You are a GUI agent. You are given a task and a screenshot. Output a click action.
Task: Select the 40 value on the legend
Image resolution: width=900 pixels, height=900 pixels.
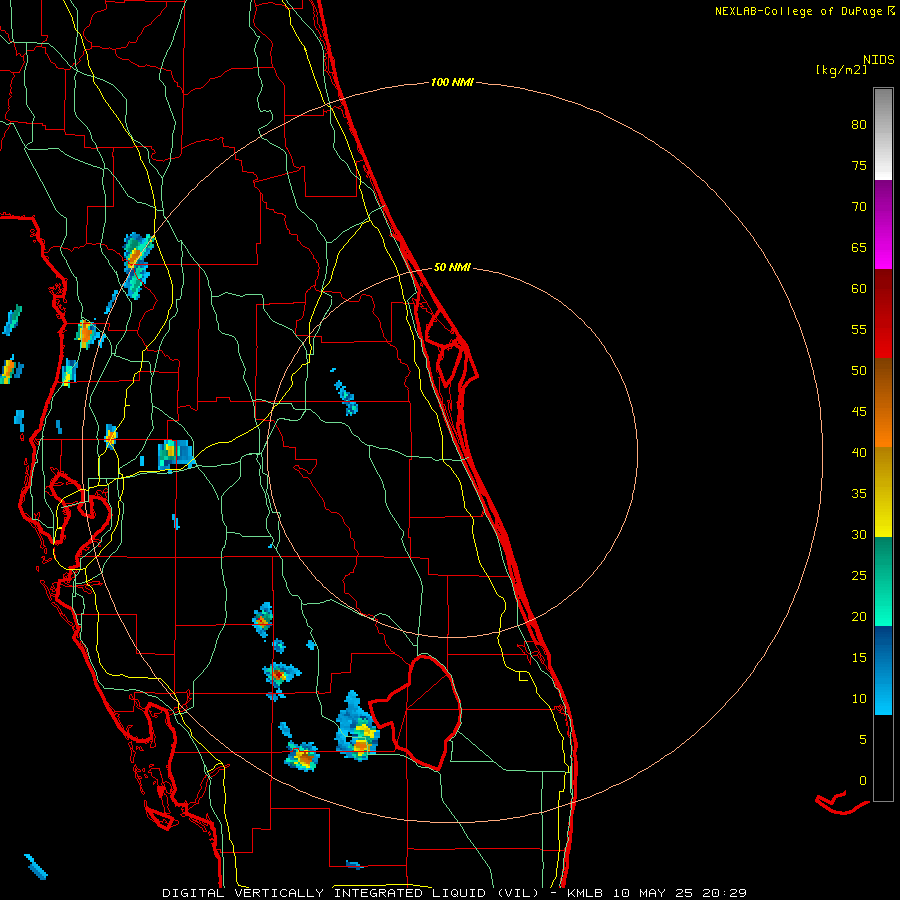click(x=859, y=452)
